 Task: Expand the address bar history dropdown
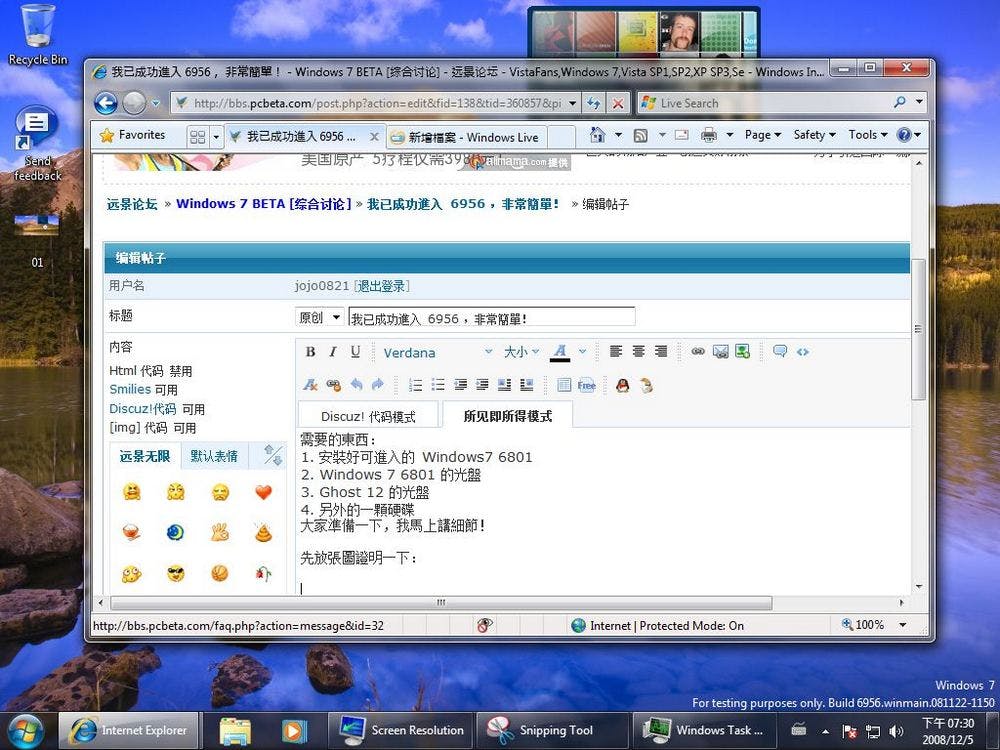pyautogui.click(x=573, y=103)
